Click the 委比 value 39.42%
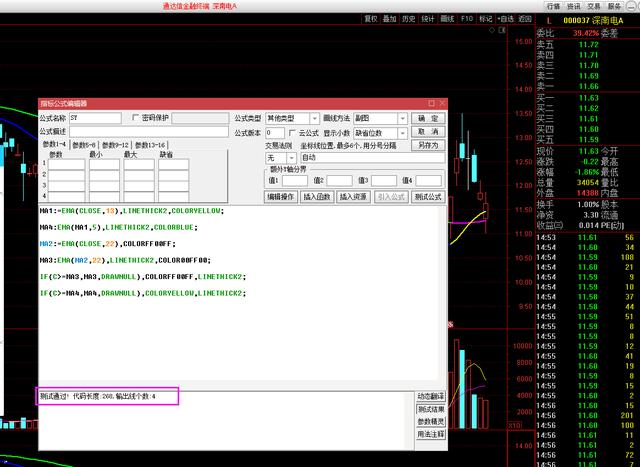The height and width of the screenshot is (467, 640). tap(586, 33)
